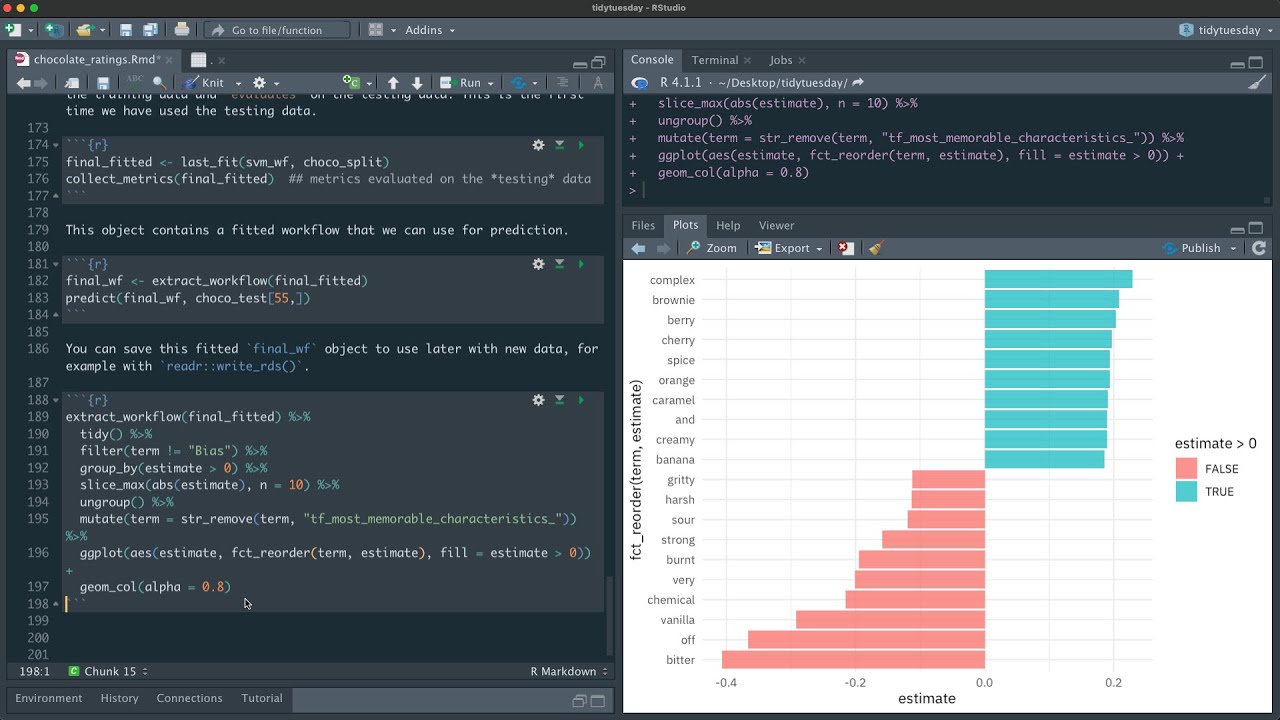Open chunk options gear on line 188
This screenshot has width=1280, height=720.
pyautogui.click(x=538, y=400)
